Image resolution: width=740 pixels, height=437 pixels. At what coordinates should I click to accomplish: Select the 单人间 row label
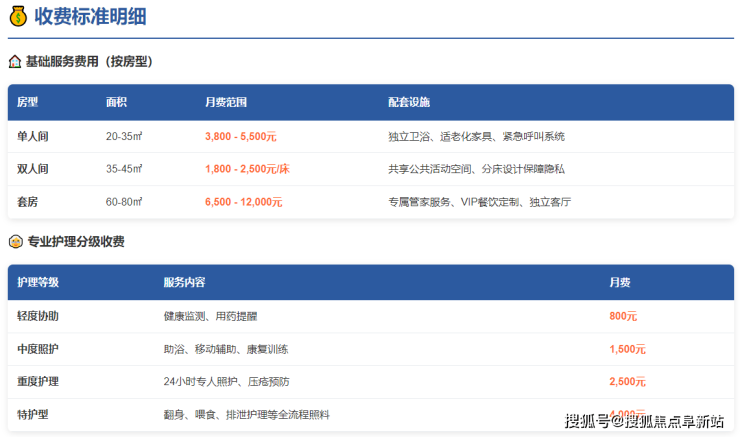coord(33,136)
